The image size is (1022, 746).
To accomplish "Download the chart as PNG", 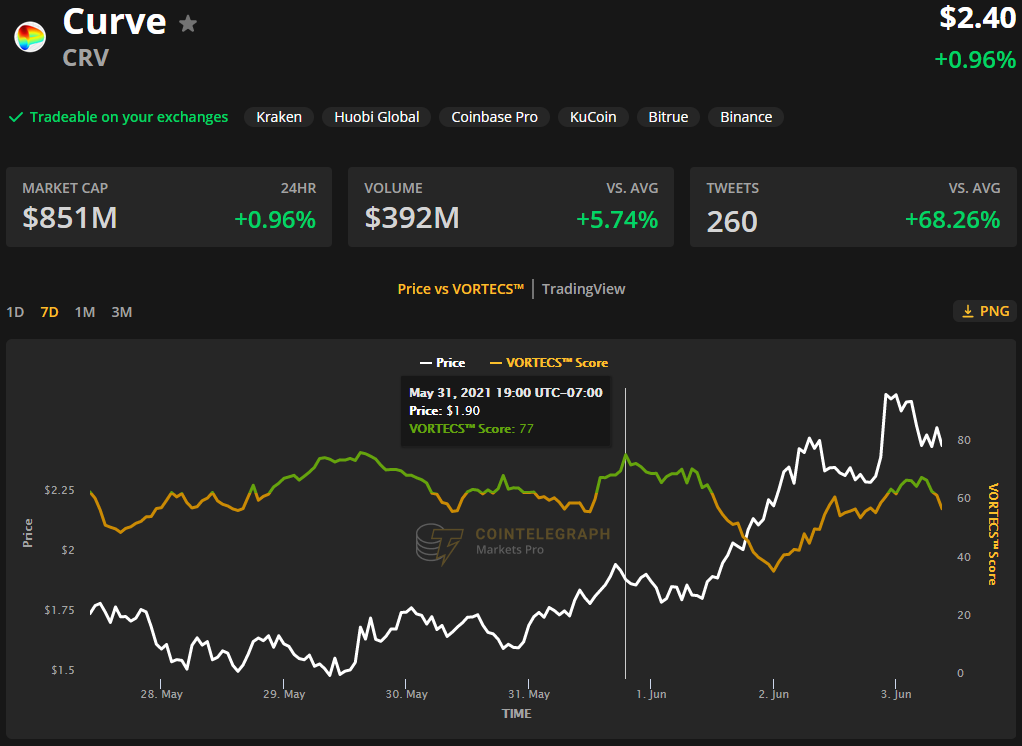I will pos(985,311).
